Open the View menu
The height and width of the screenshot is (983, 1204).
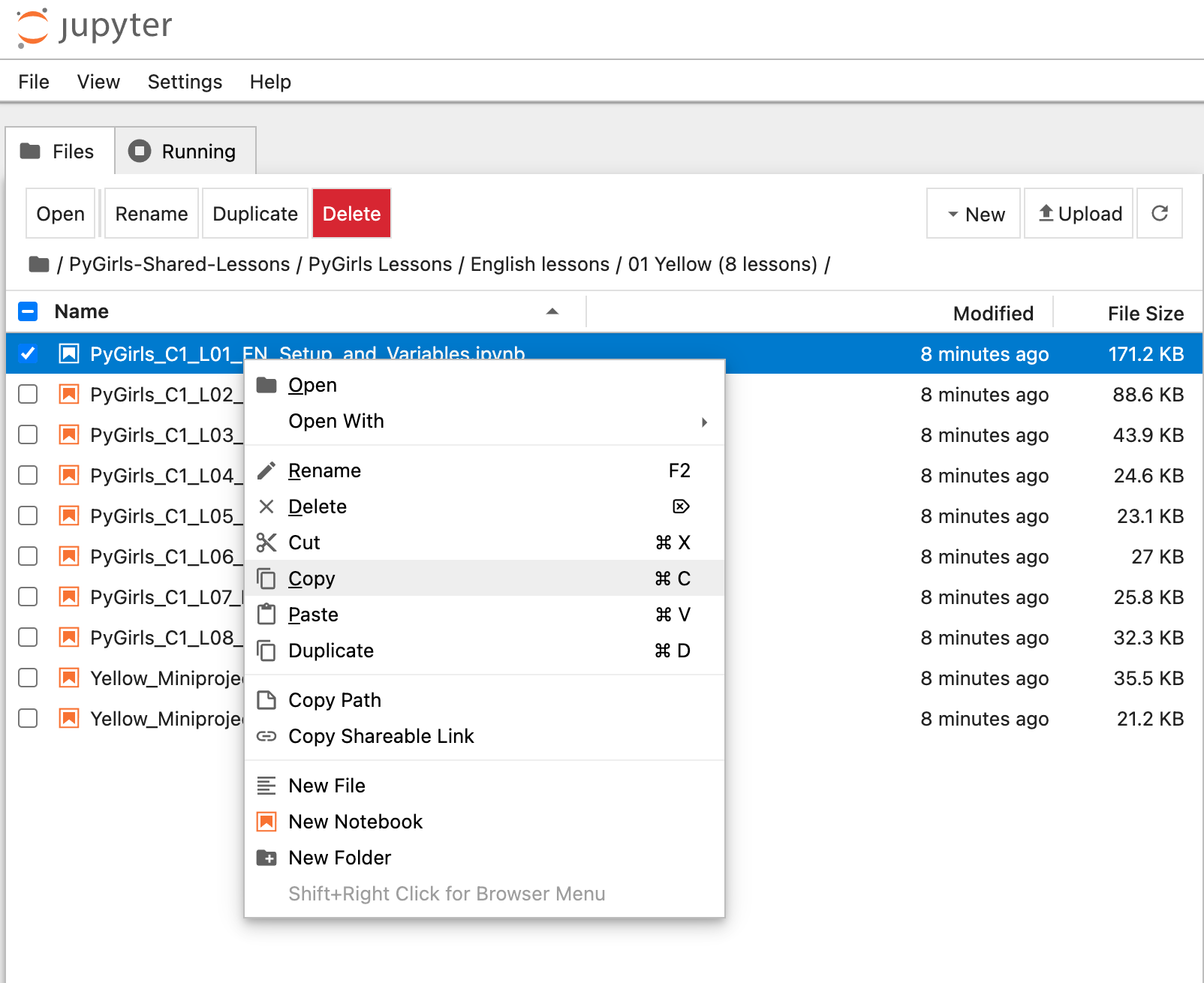coord(98,82)
